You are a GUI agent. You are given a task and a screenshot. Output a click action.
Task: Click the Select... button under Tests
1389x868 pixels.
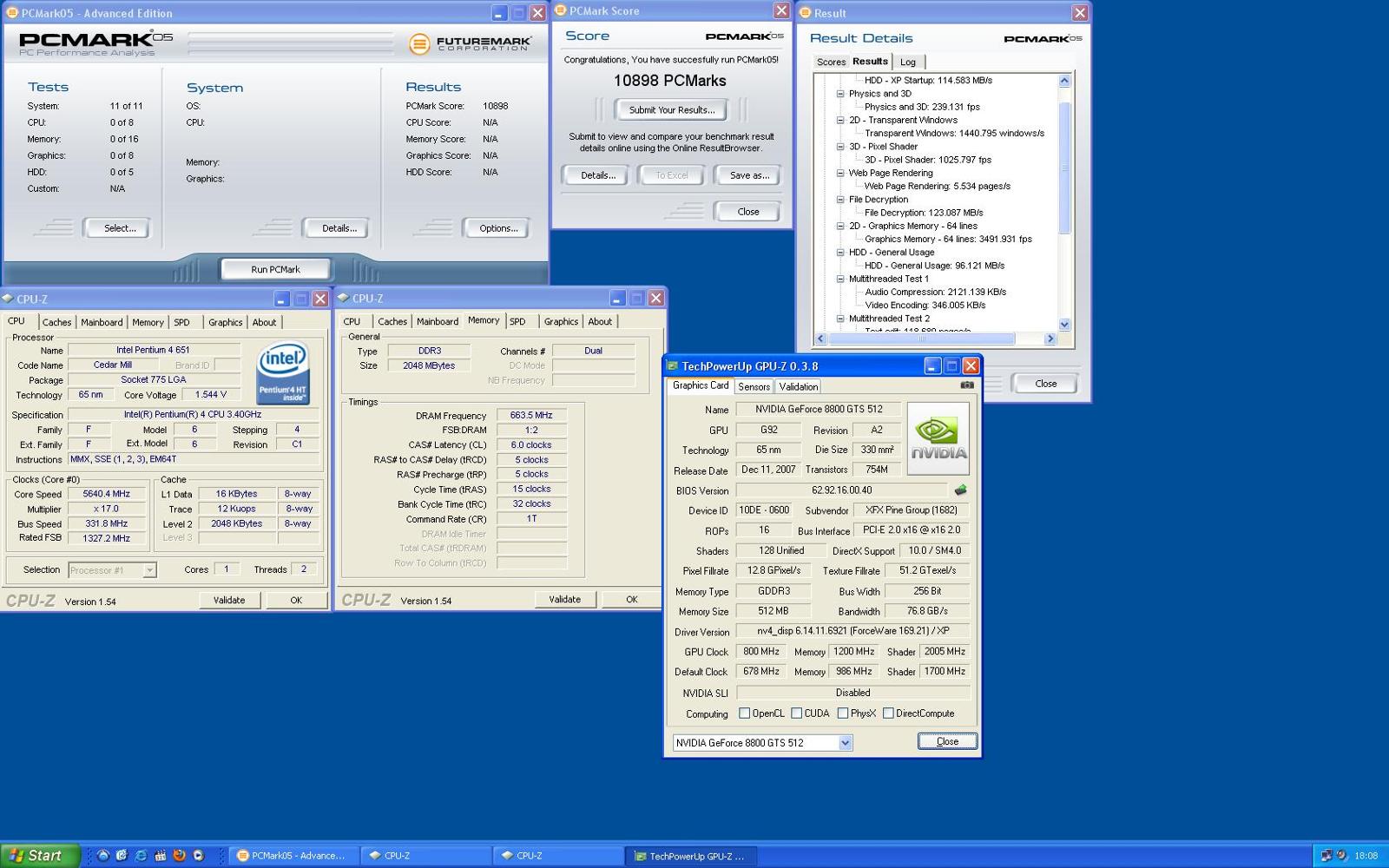point(120,228)
